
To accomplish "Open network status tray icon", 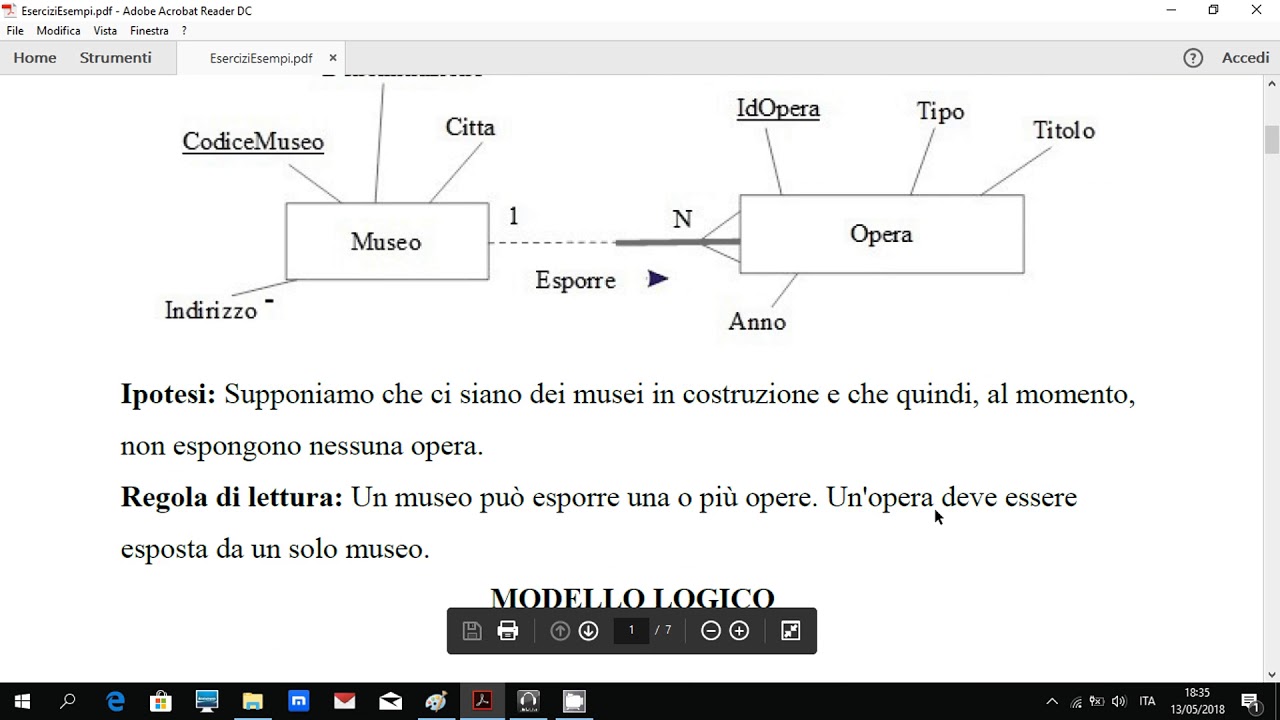I will click(x=1076, y=702).
